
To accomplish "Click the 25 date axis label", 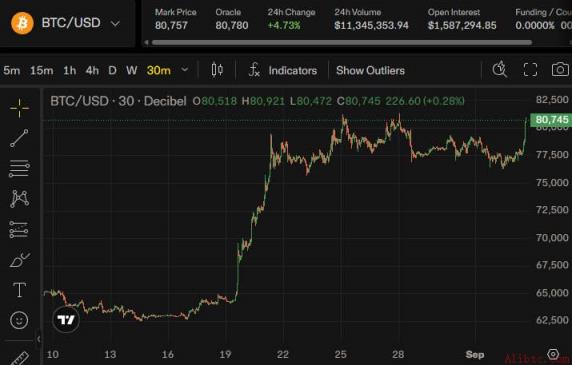I will pyautogui.click(x=340, y=354).
